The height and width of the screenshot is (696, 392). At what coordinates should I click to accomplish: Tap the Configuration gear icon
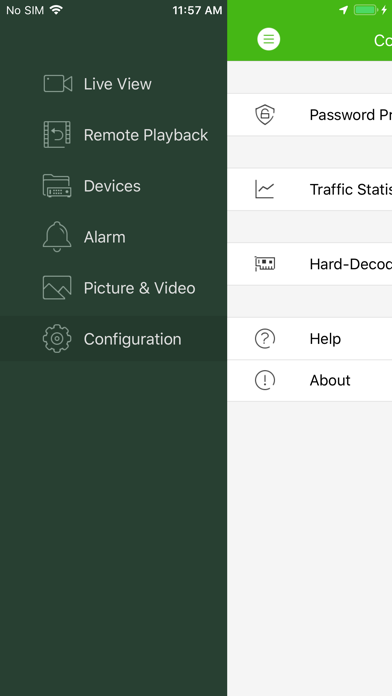coord(57,339)
